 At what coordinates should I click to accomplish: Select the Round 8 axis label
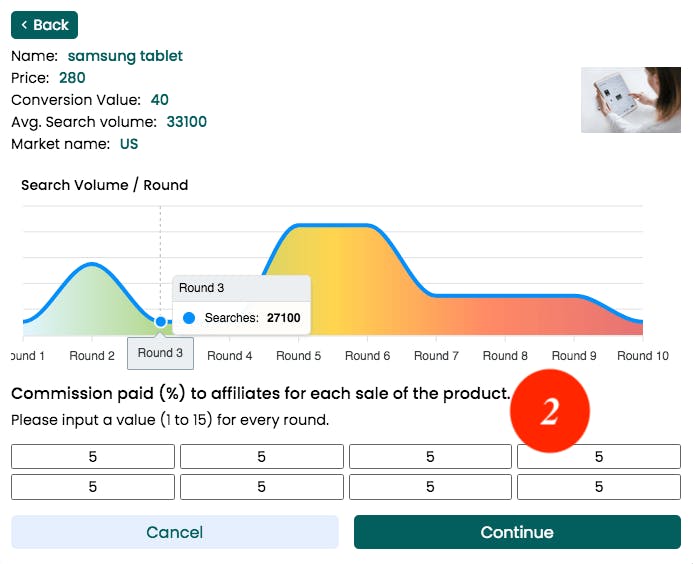point(505,355)
